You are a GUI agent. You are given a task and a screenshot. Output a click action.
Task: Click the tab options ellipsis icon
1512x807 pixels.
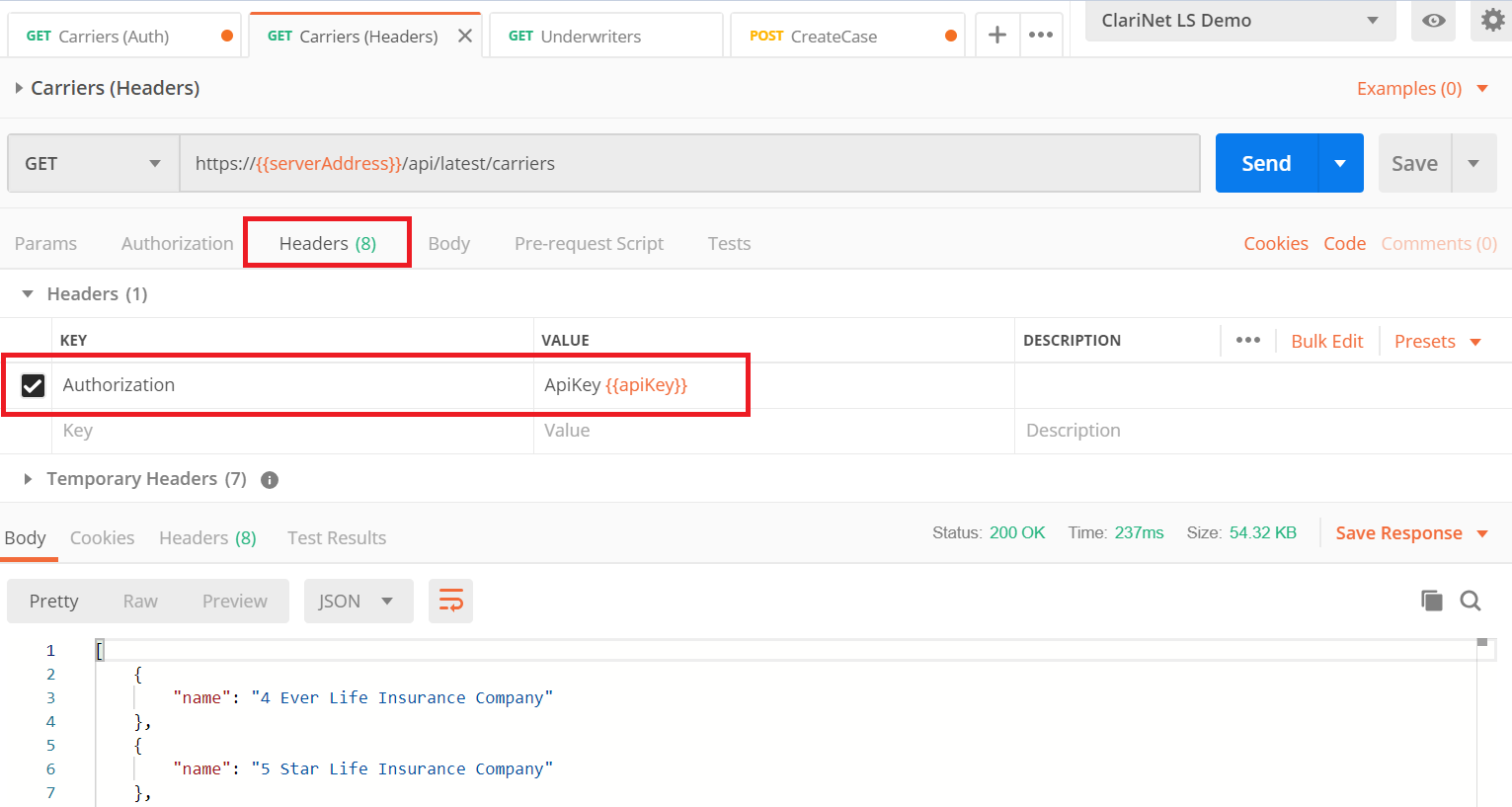1041,36
